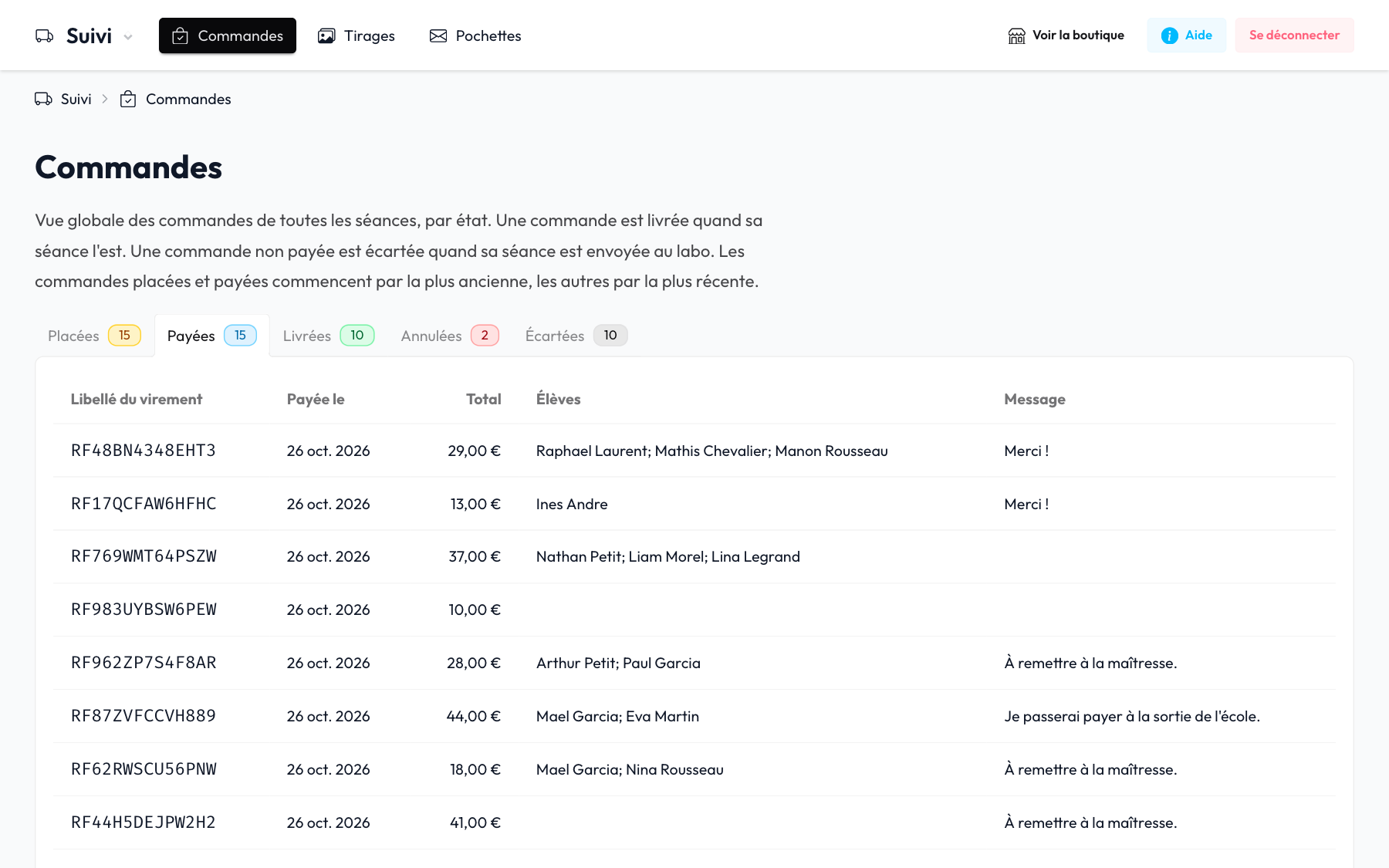
Task: Open the Pochettes menu item
Action: [x=475, y=35]
